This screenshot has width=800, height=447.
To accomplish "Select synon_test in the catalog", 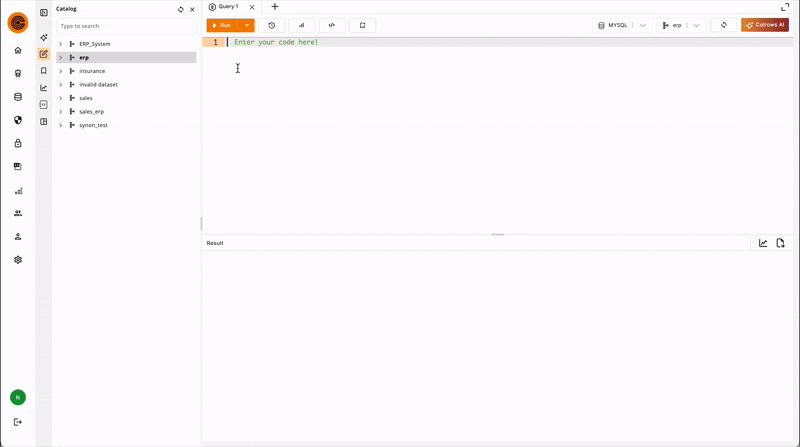I will [x=93, y=125].
